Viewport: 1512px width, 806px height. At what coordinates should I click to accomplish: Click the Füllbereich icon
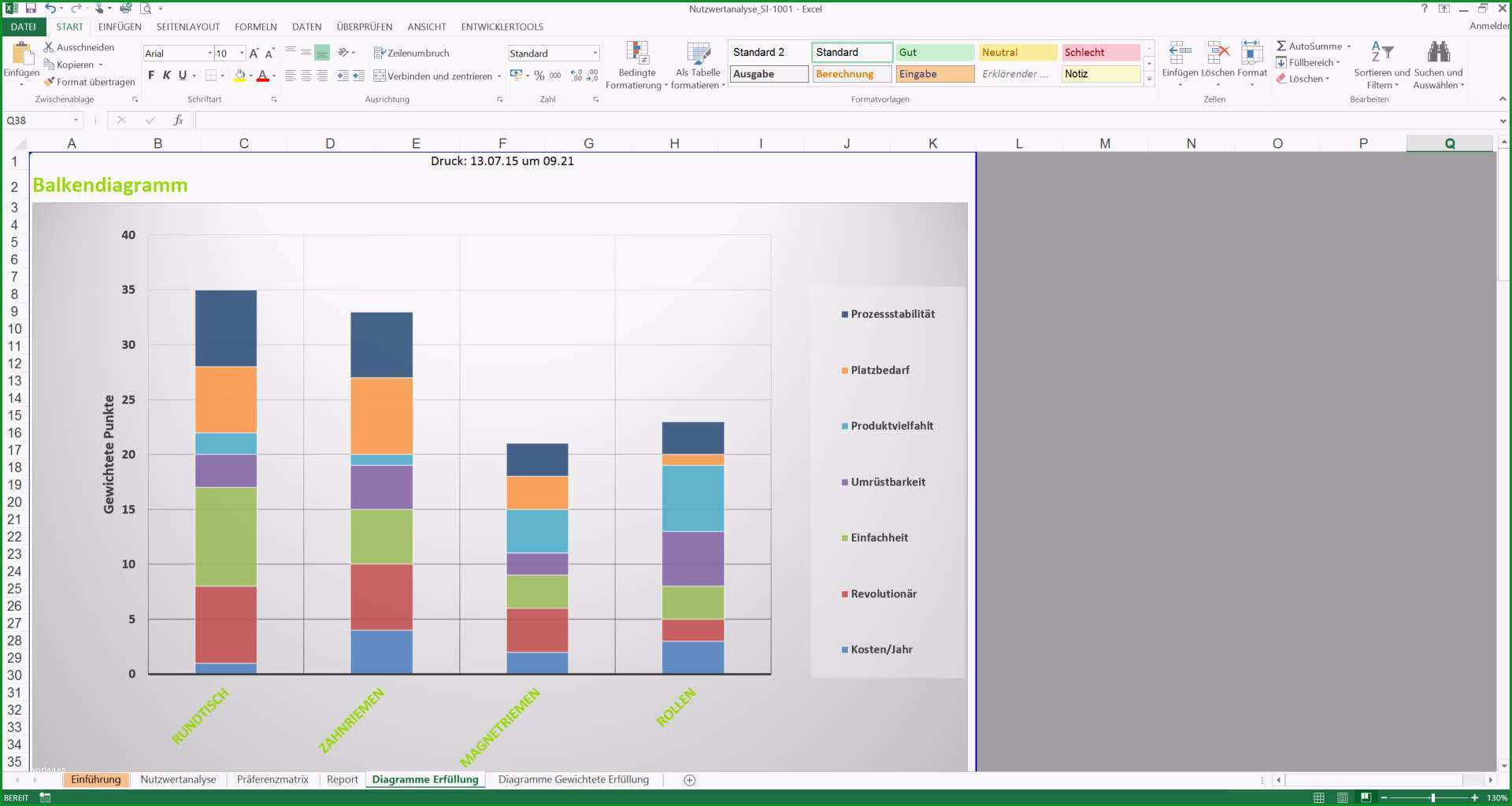[1281, 62]
